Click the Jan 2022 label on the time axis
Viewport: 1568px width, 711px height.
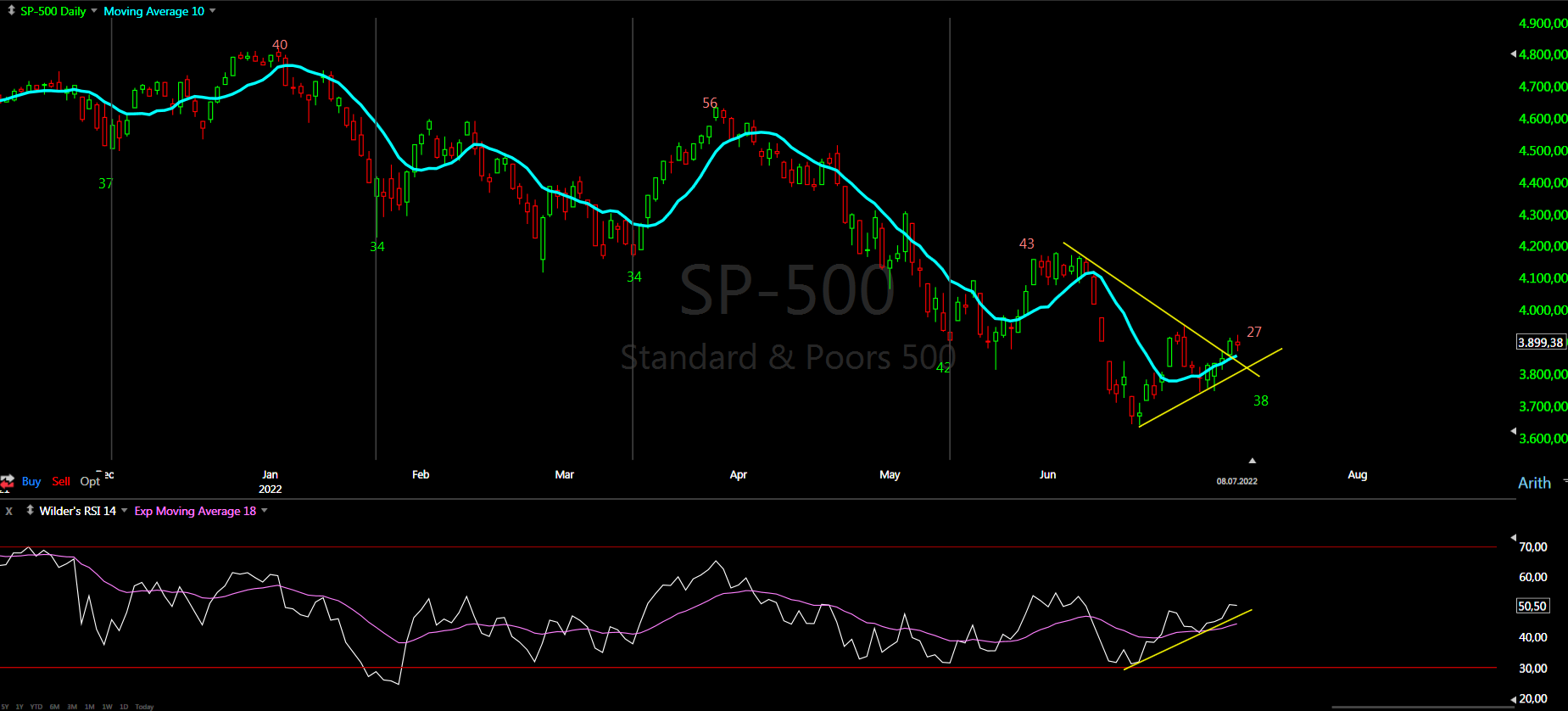pos(270,481)
